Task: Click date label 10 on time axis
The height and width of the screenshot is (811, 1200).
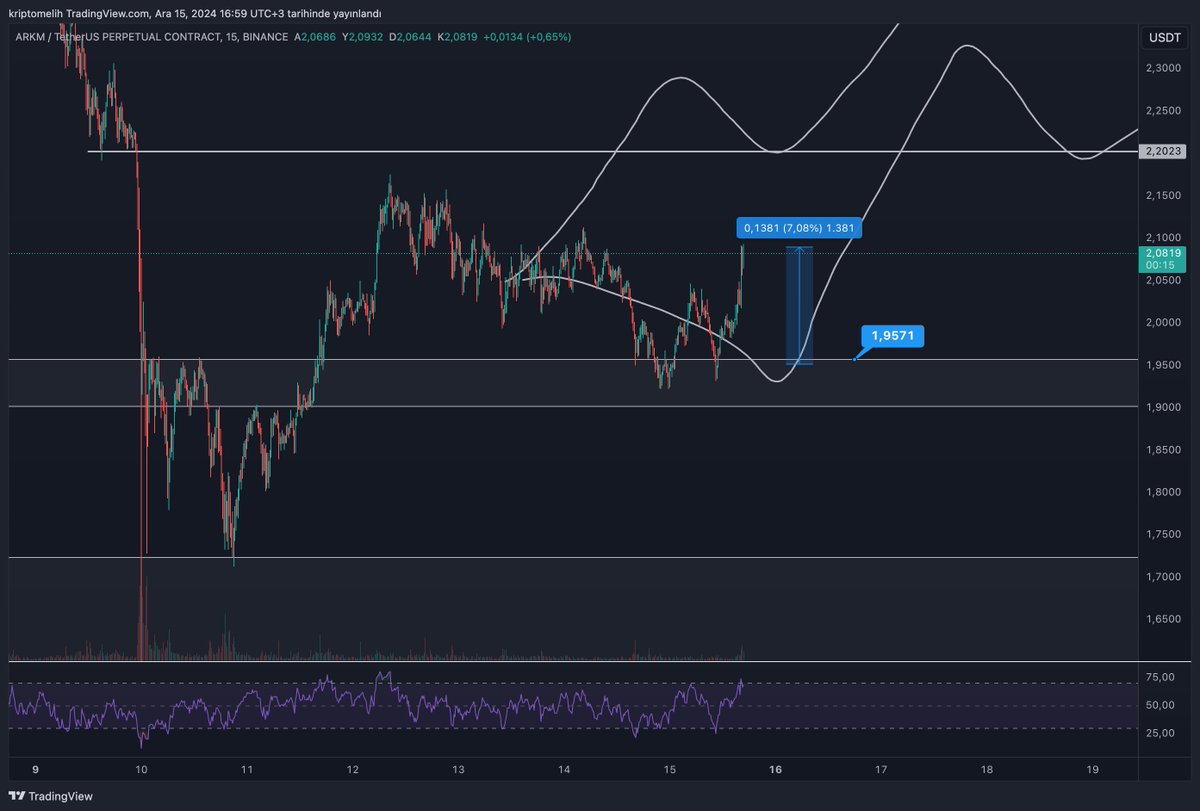Action: tap(141, 770)
